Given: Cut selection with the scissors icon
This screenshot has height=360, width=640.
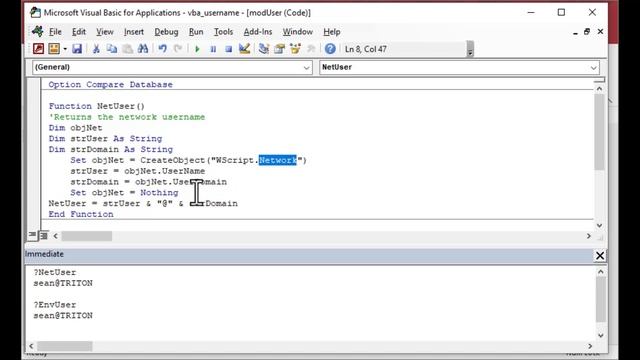Looking at the screenshot, I should tap(96, 49).
